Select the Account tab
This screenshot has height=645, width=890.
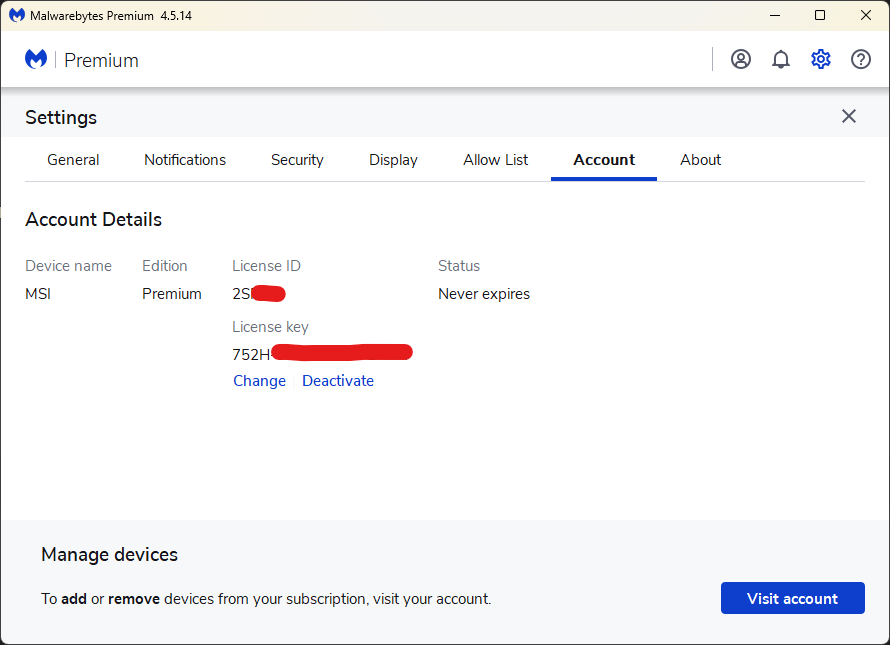(604, 160)
